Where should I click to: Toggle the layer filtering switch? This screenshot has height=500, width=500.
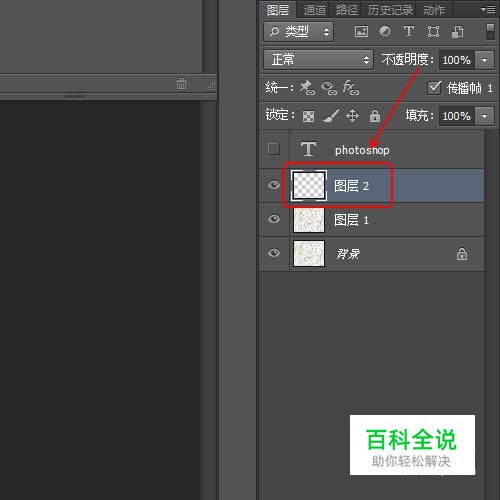coord(490,31)
